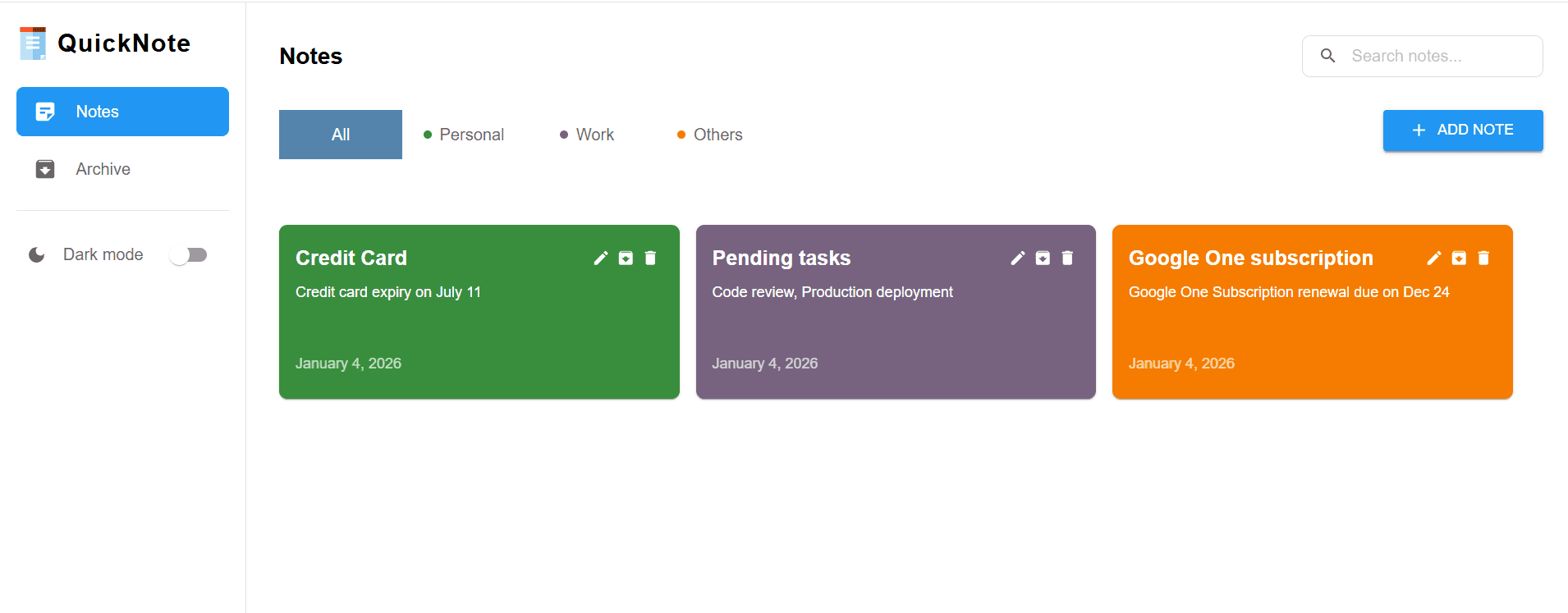This screenshot has height=613, width=1568.
Task: Enable the Dark mode switch
Action: pyautogui.click(x=188, y=255)
